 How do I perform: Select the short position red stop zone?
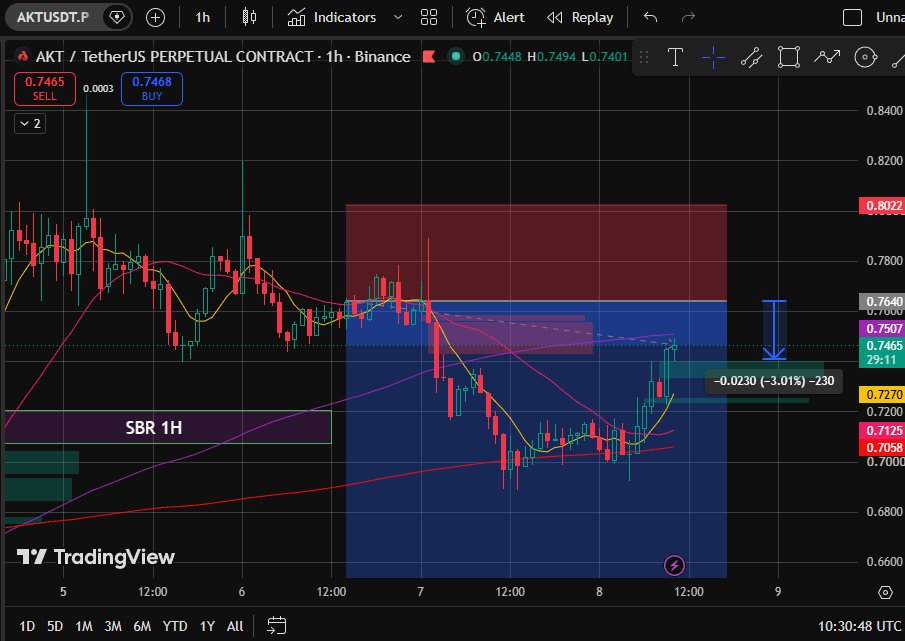536,252
